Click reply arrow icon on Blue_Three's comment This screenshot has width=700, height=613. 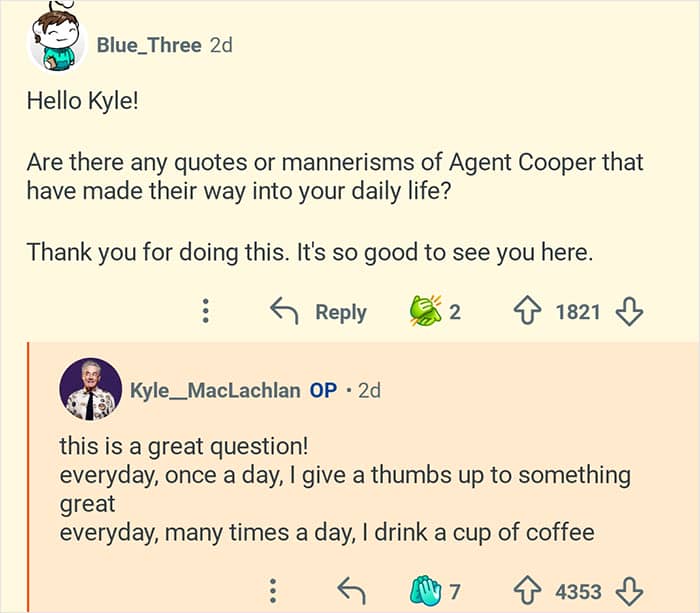point(285,312)
